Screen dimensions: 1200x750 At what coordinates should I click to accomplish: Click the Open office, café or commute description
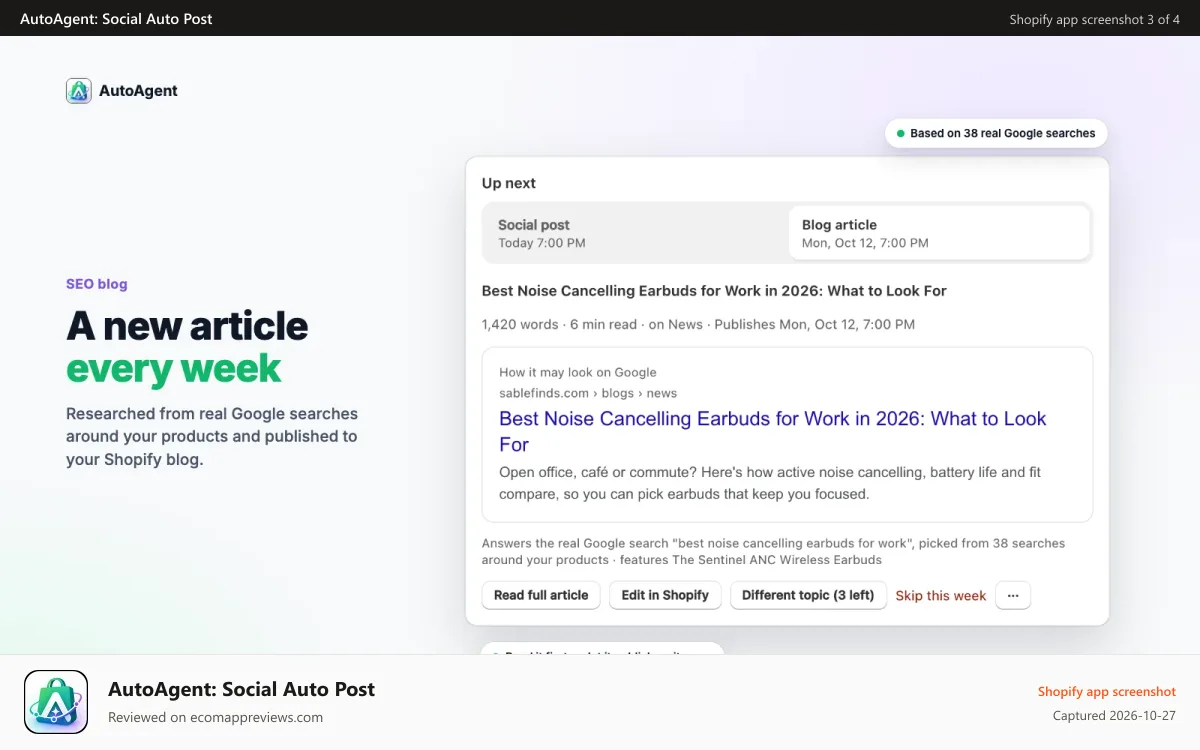(x=770, y=482)
